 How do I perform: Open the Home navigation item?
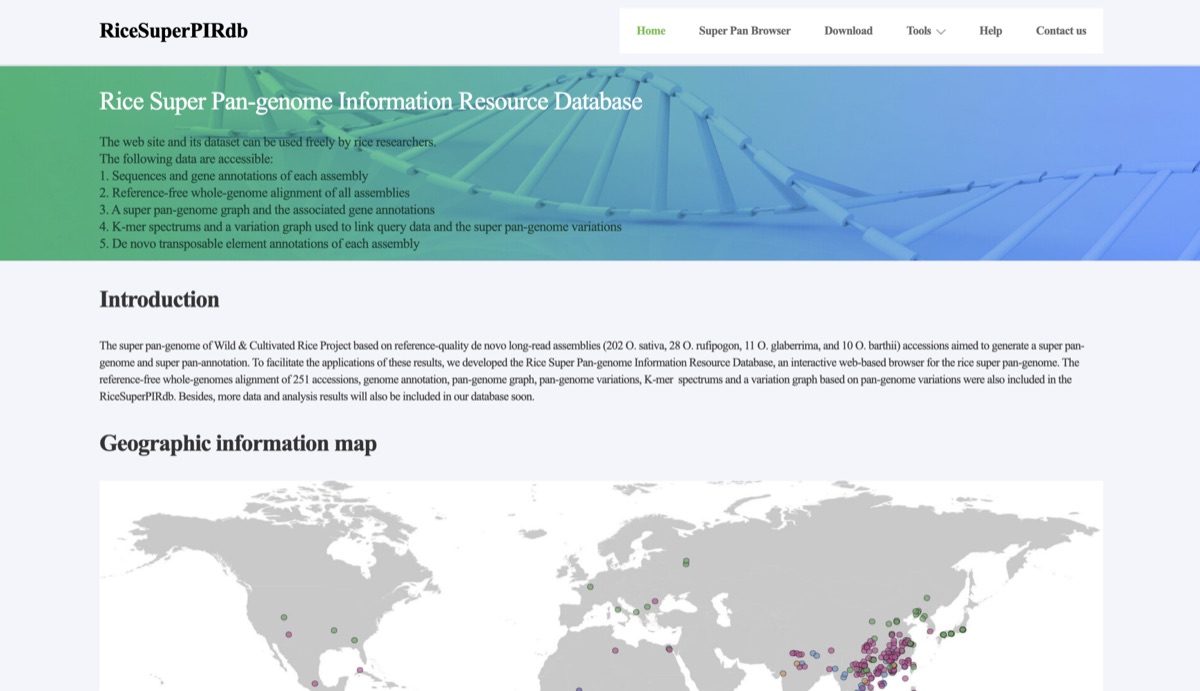coord(651,31)
